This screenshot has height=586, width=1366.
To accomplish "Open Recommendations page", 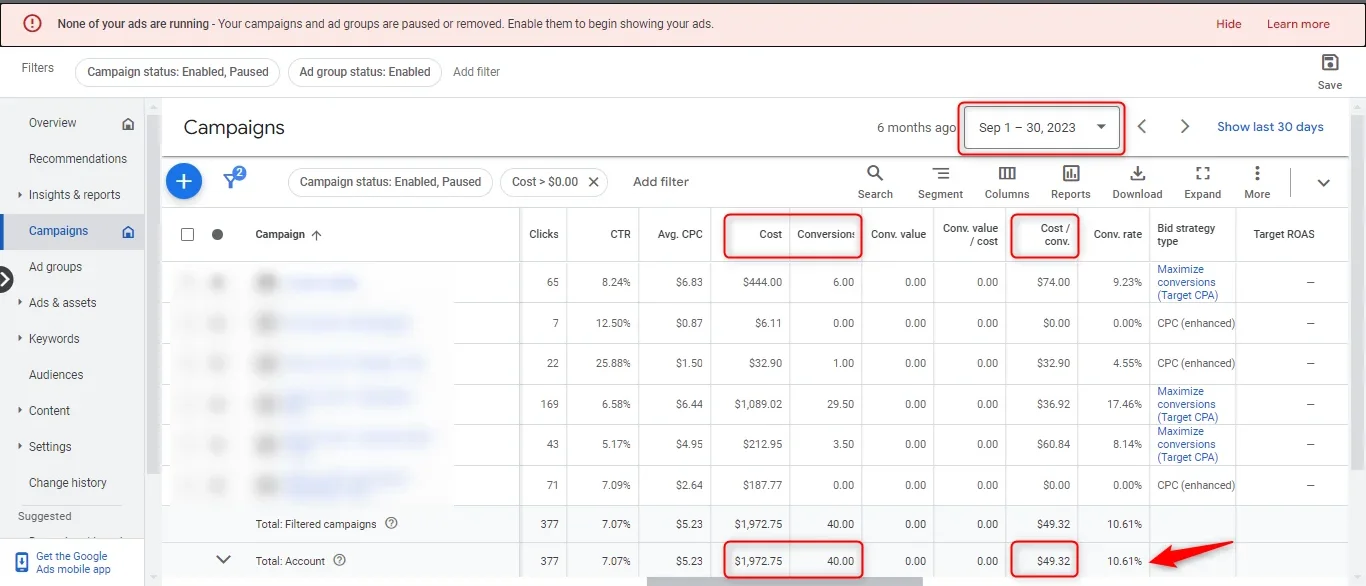I will pos(77,159).
